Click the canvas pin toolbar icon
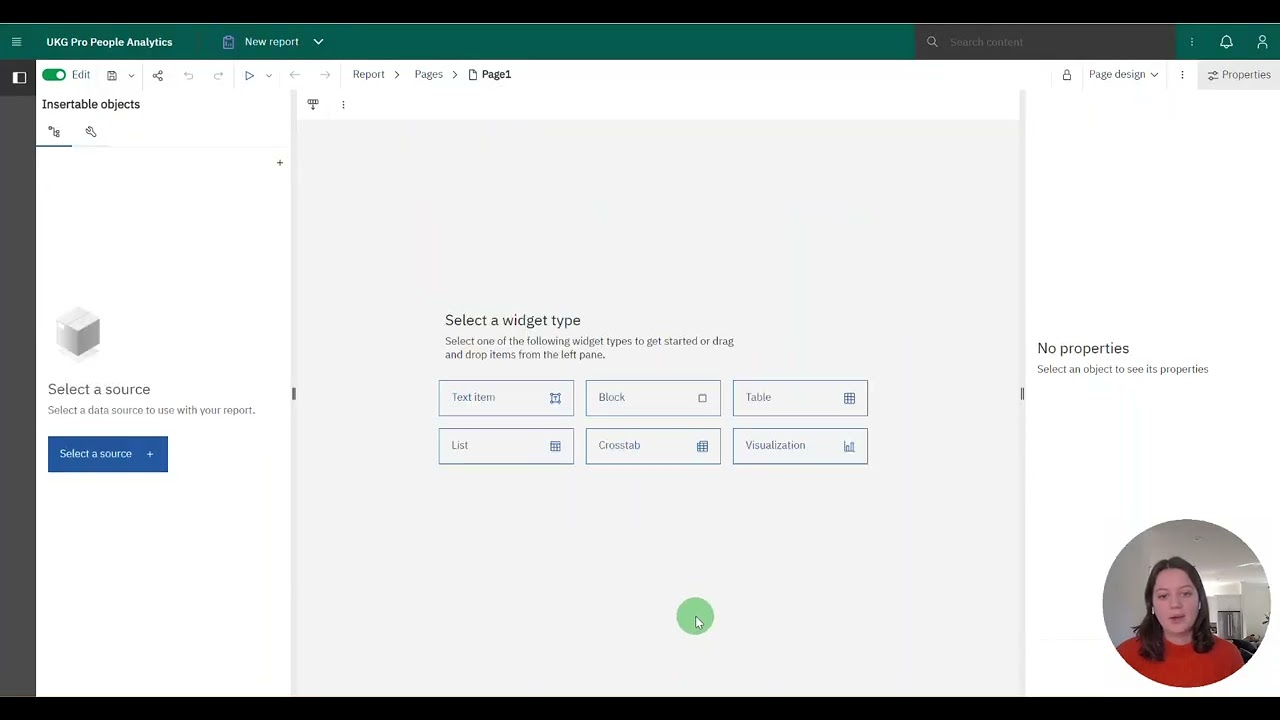The height and width of the screenshot is (720, 1280). point(313,104)
